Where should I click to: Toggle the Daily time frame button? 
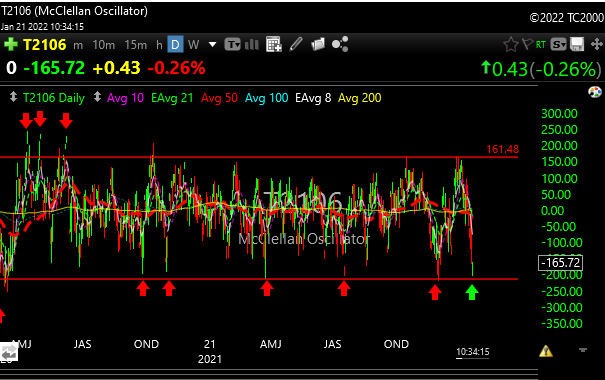pyautogui.click(x=175, y=45)
